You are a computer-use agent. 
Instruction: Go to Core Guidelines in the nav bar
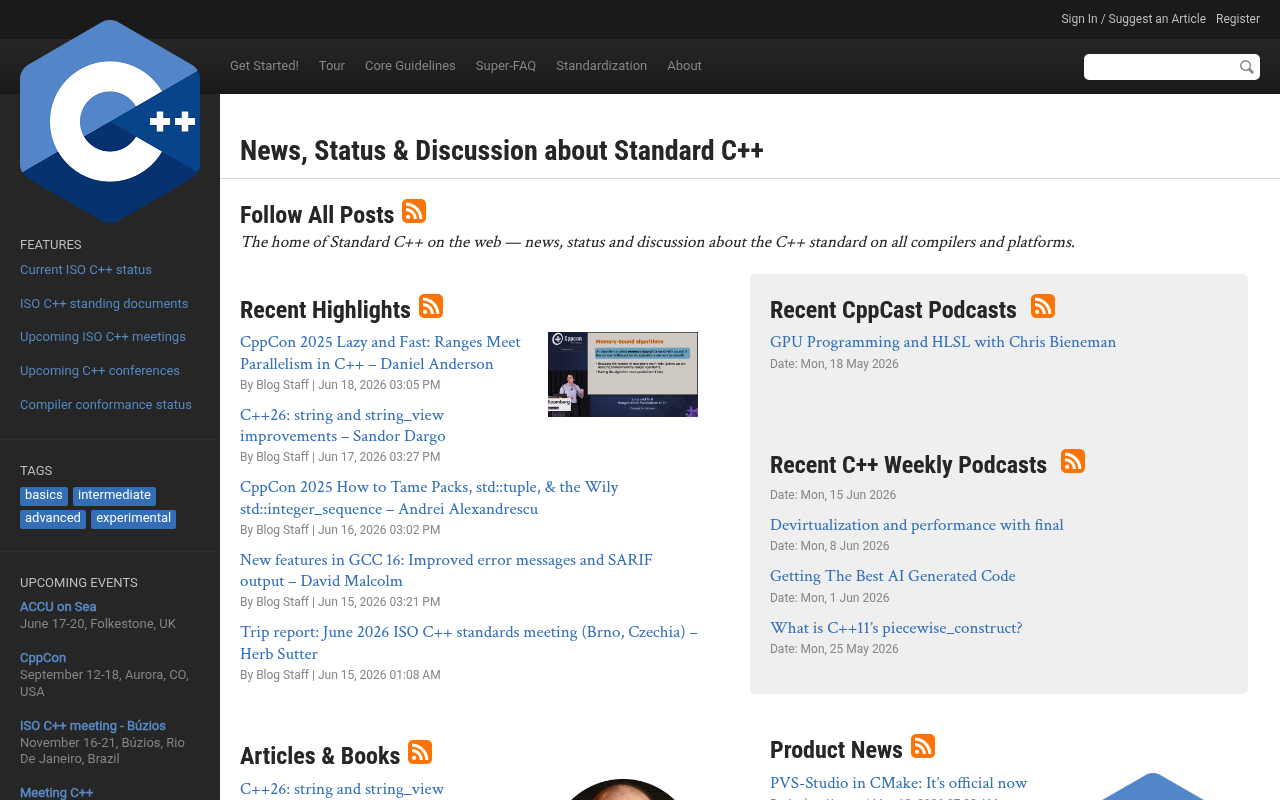(x=410, y=66)
